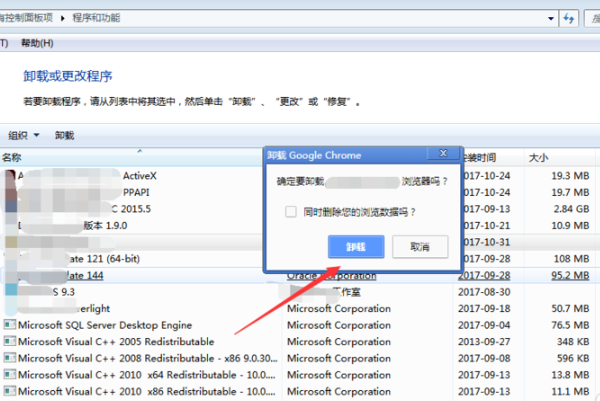The height and width of the screenshot is (401, 600).
Task: Confirm with the blue 卸载 button in dialog
Action: coord(356,247)
